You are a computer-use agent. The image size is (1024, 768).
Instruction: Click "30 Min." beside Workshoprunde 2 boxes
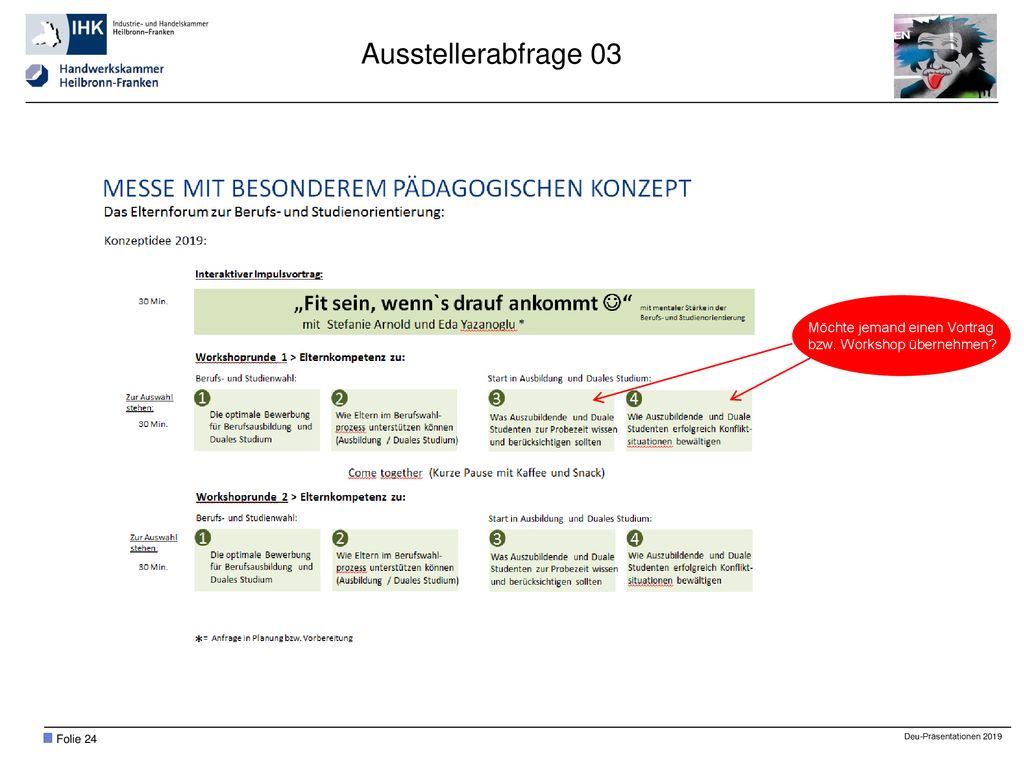[x=153, y=567]
